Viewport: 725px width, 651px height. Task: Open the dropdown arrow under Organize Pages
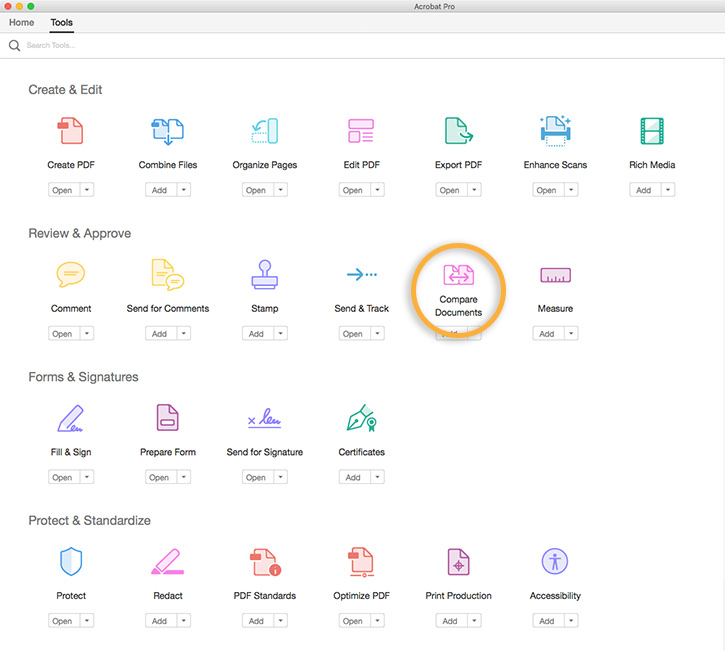pyautogui.click(x=281, y=190)
